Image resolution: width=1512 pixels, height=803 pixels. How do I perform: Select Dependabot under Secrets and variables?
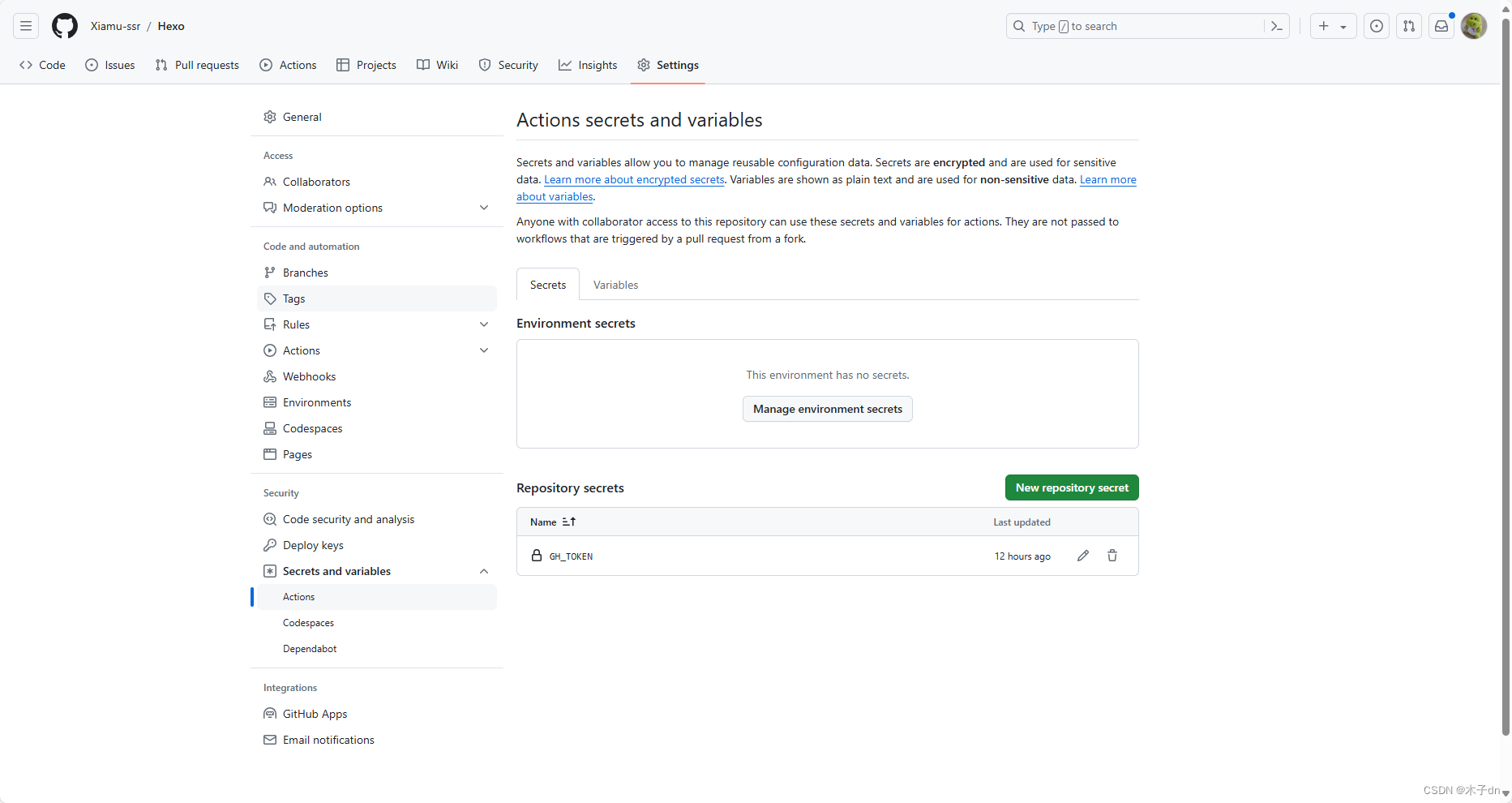[x=377, y=649]
